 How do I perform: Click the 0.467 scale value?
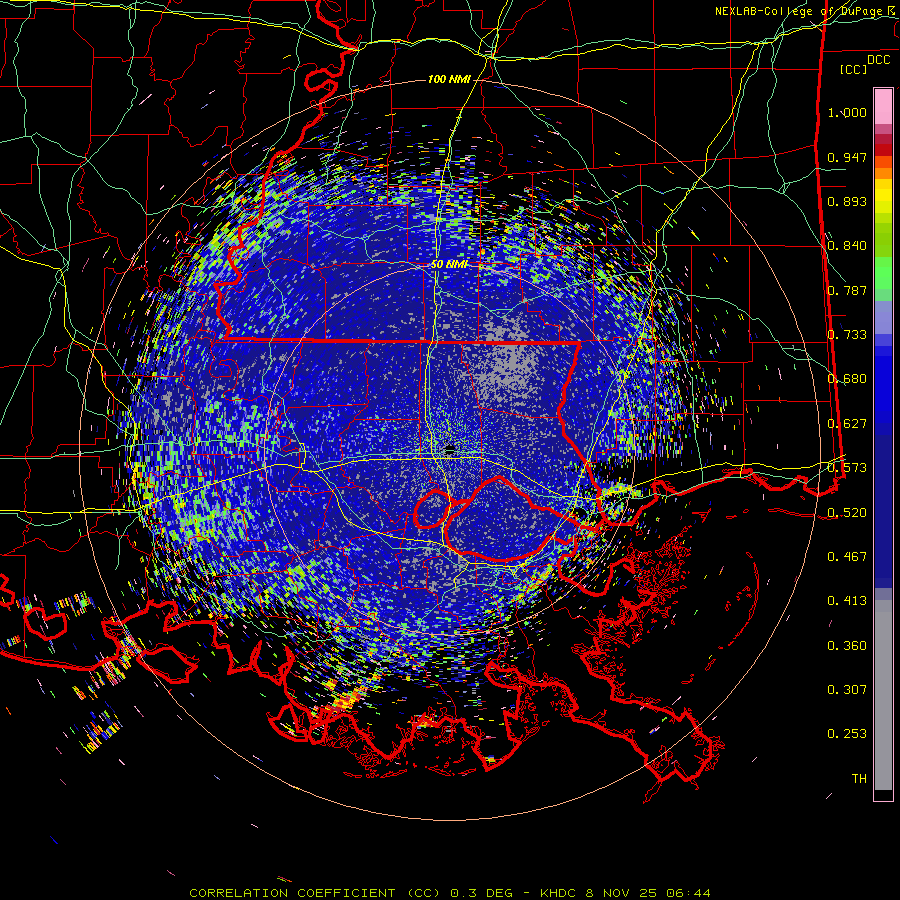pyautogui.click(x=847, y=557)
